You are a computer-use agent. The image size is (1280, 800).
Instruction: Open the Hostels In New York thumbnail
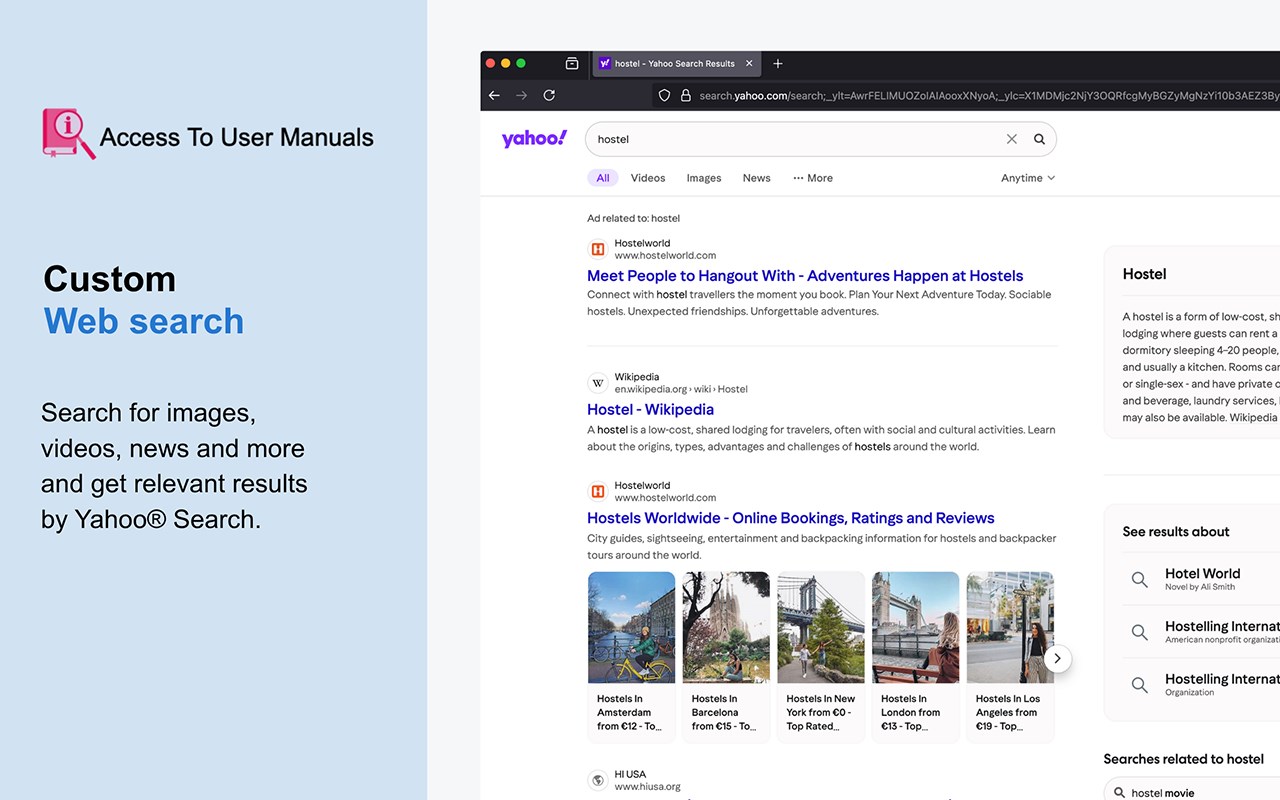coord(821,627)
